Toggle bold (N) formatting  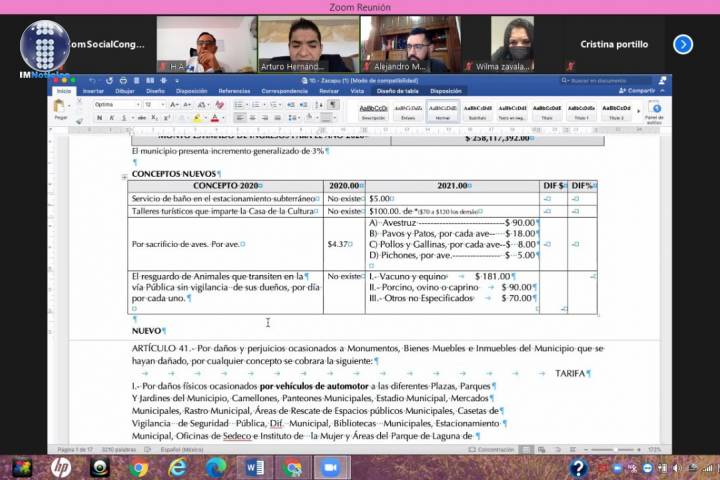point(99,118)
